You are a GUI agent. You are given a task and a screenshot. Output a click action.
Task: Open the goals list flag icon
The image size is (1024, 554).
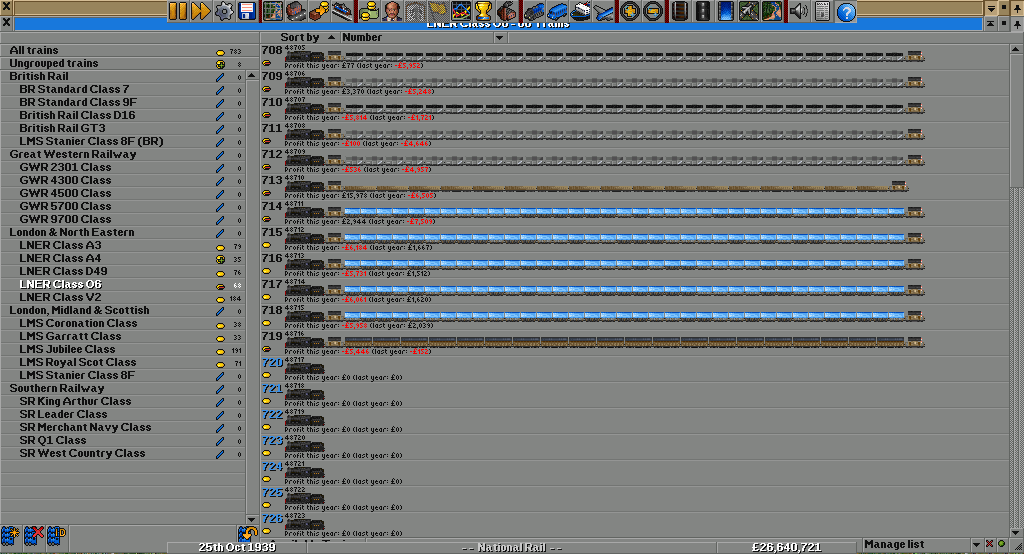[x=438, y=11]
